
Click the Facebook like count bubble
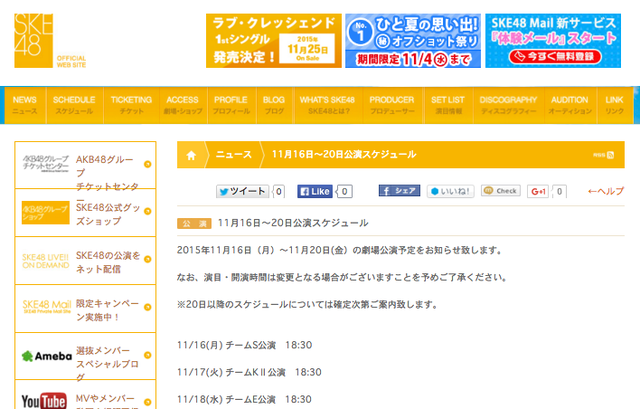point(344,191)
